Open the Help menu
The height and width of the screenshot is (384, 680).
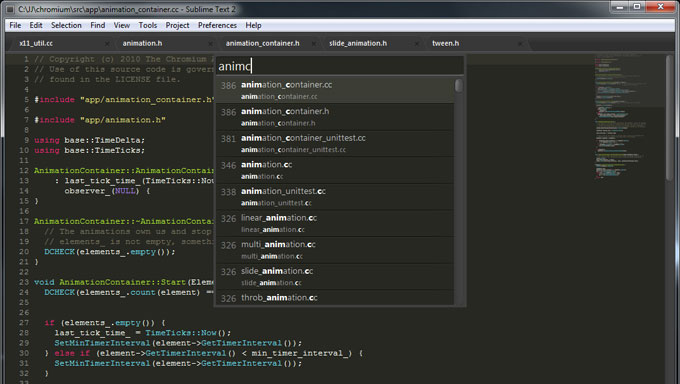(x=253, y=25)
